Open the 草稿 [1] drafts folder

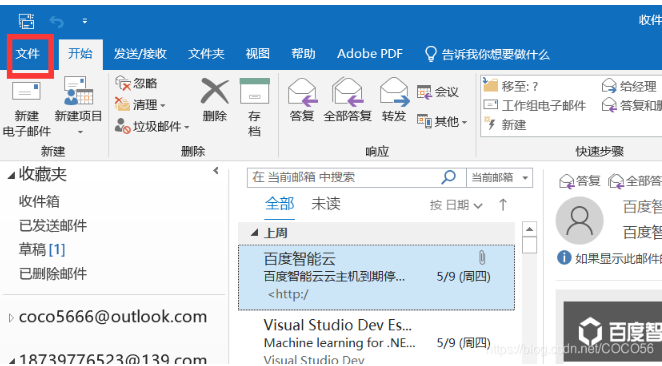coord(42,249)
